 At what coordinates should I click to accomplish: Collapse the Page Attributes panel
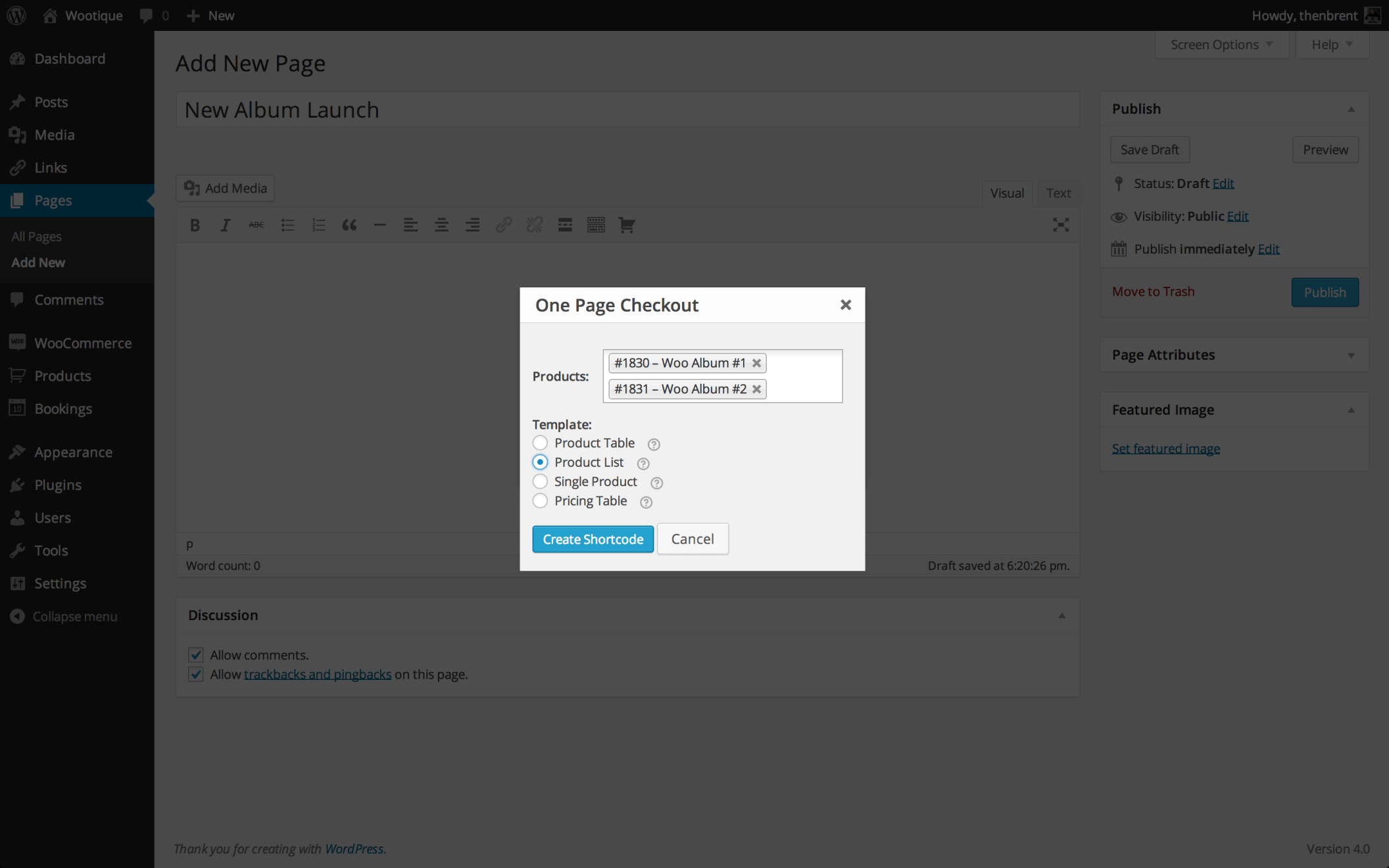[x=1352, y=355]
